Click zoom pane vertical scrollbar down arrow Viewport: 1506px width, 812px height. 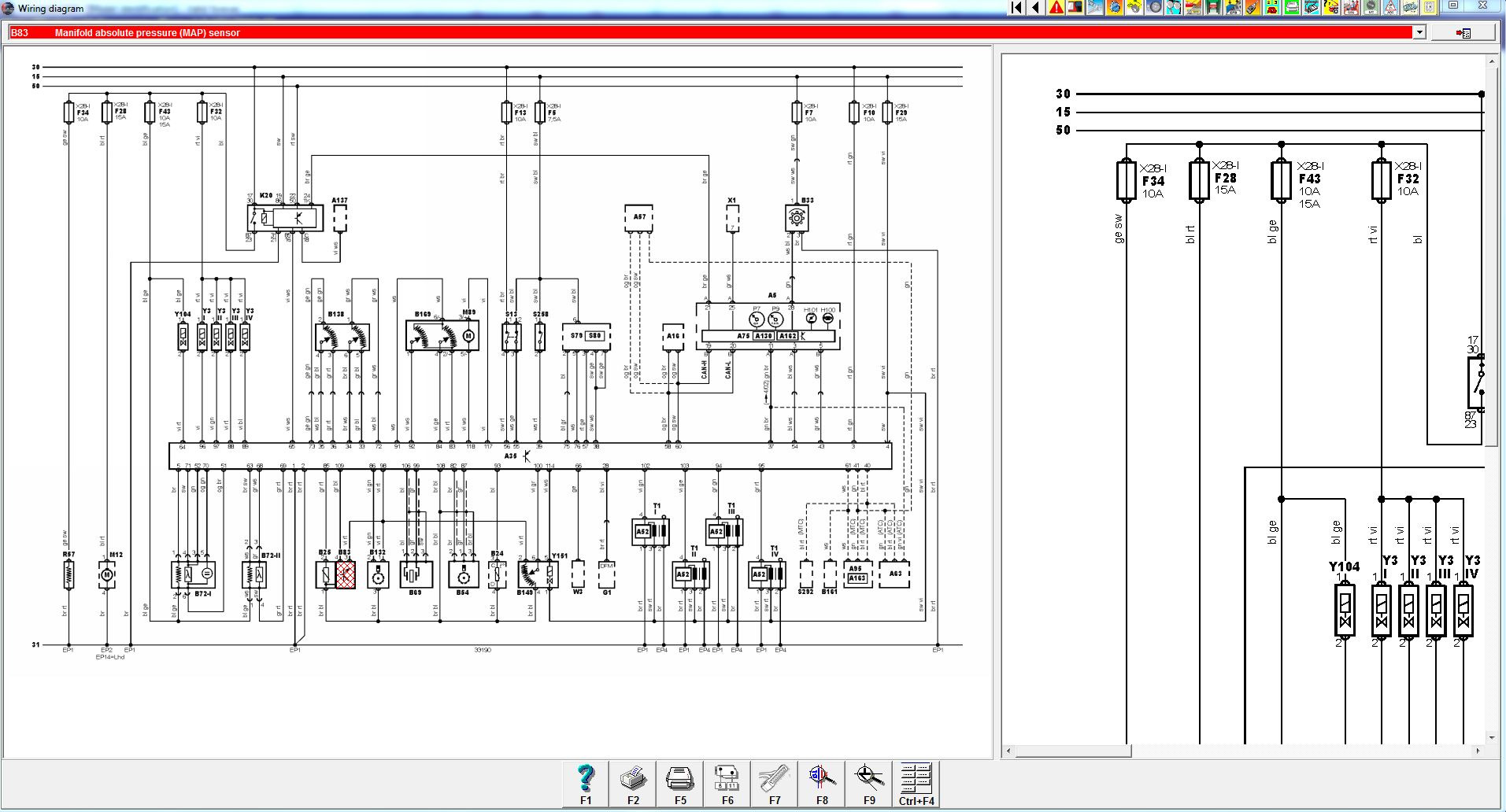[1492, 738]
